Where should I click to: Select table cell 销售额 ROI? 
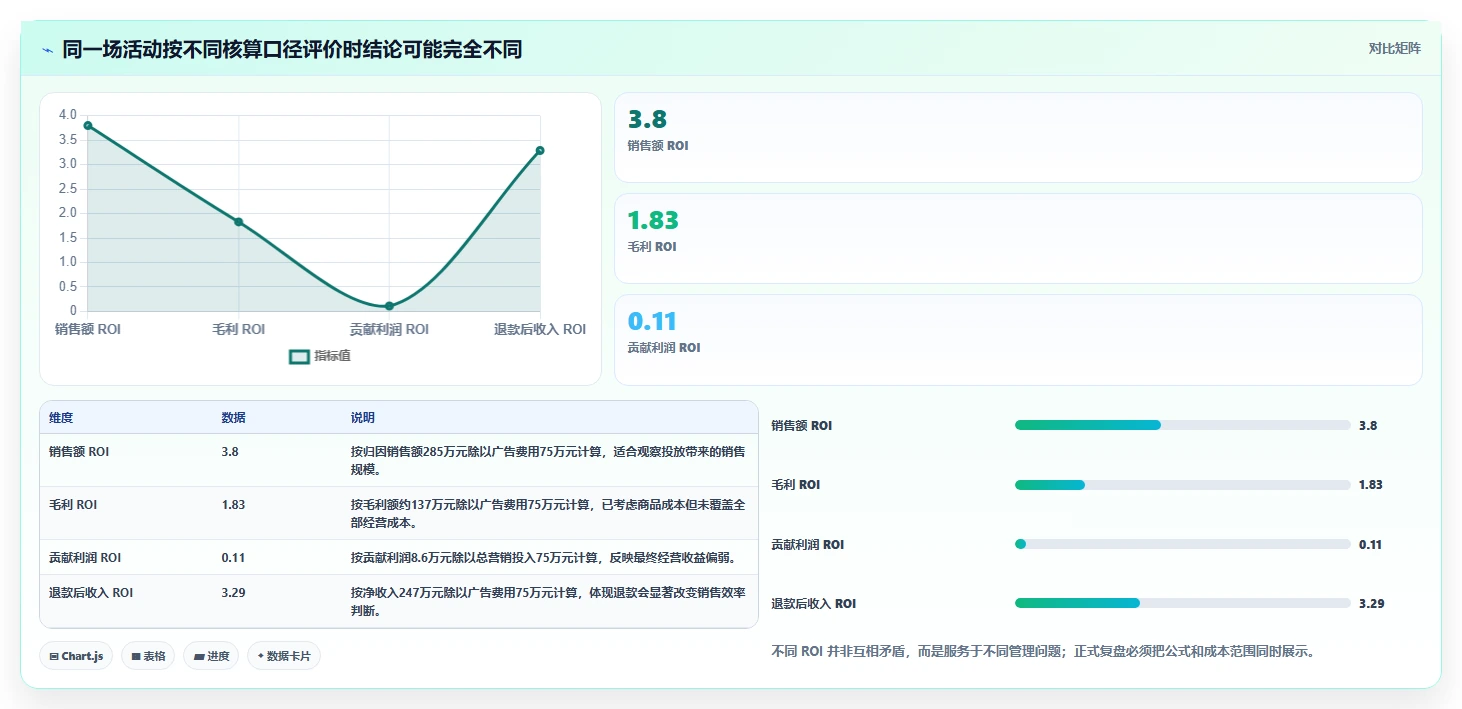tap(79, 452)
